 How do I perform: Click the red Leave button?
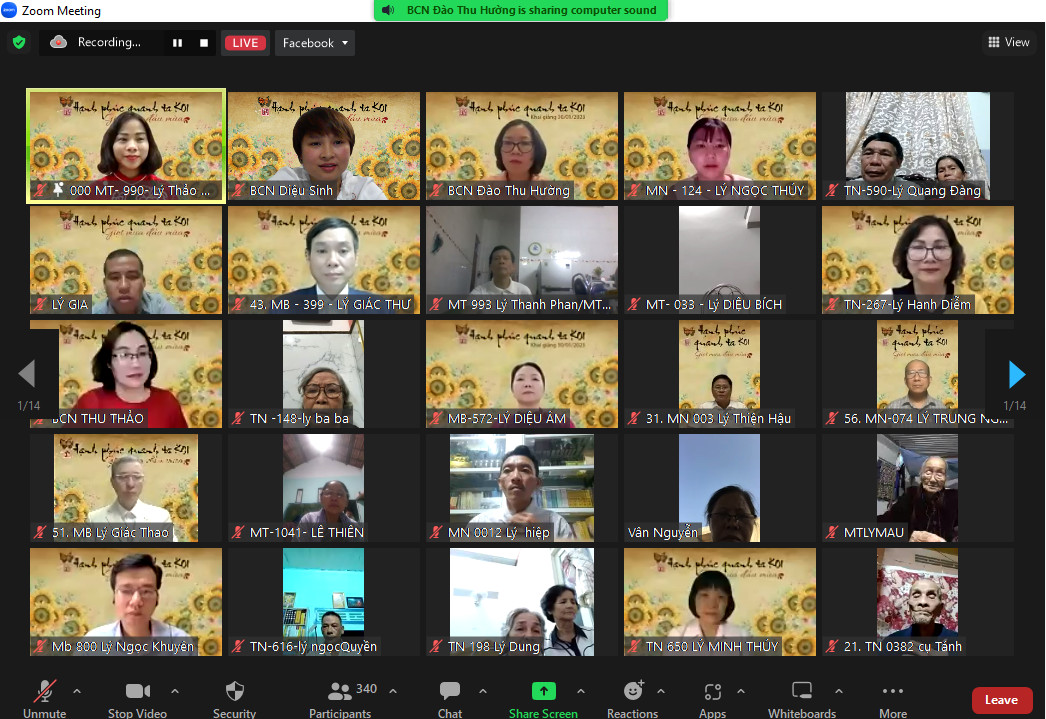(1001, 700)
